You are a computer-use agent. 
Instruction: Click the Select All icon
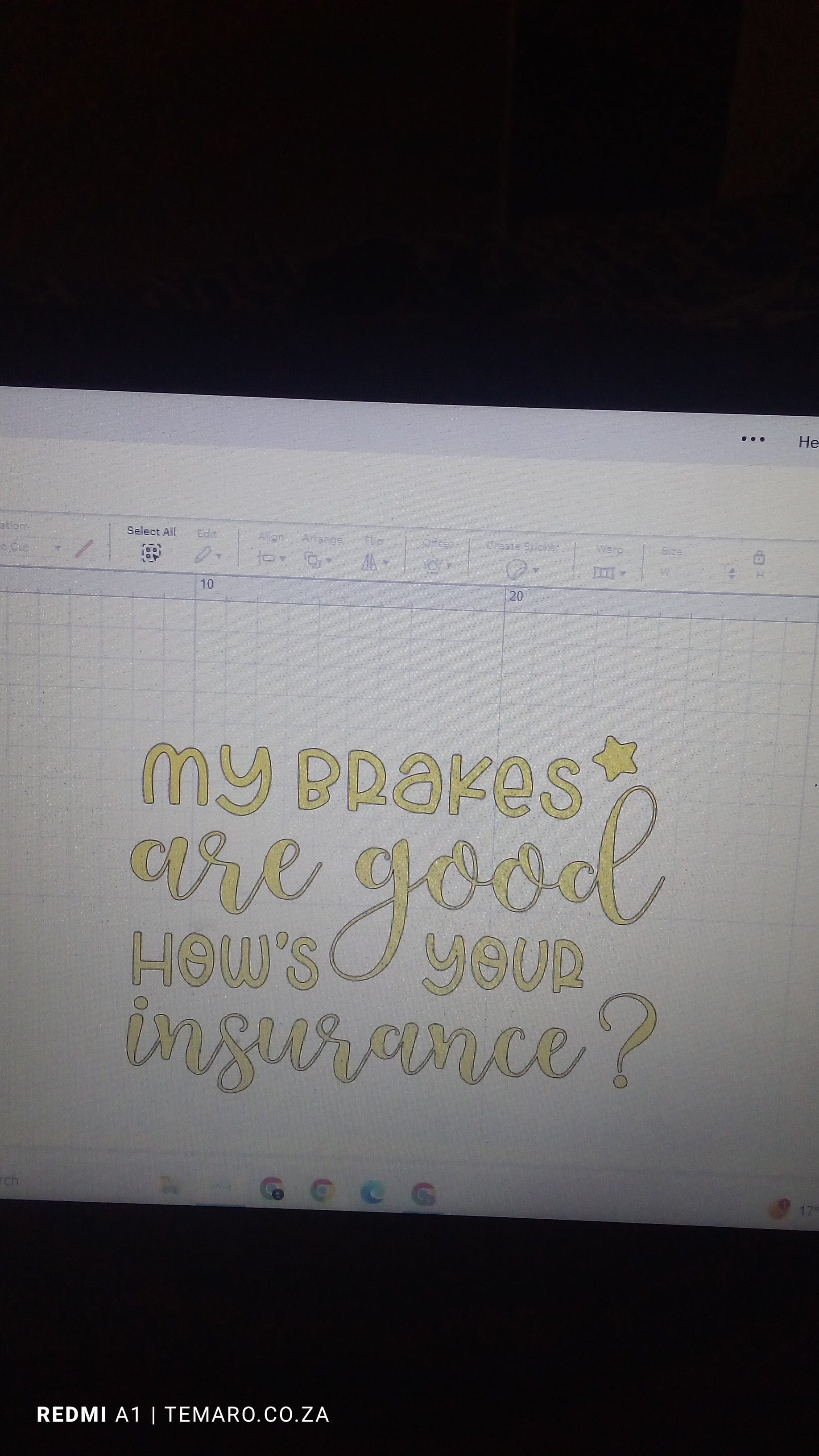(151, 552)
